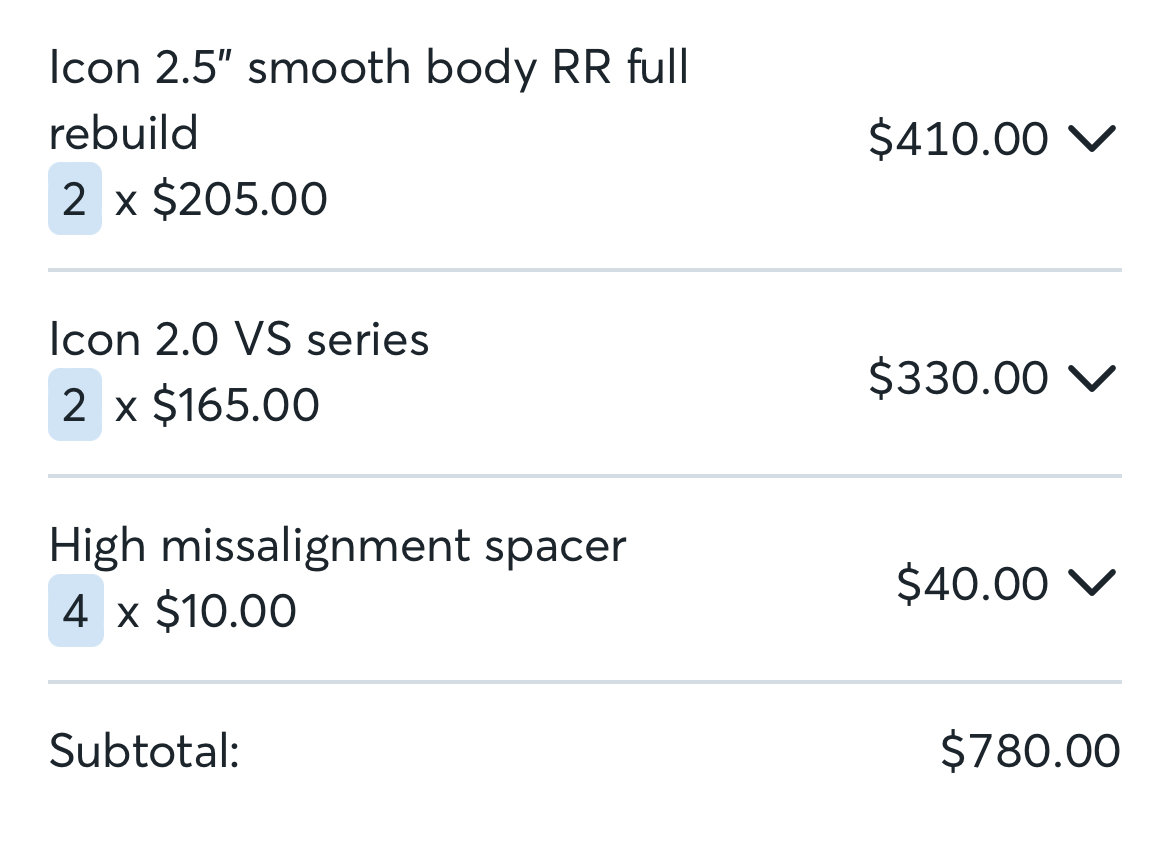Open Icon 2.5" smooth body RR full rebuild item
Image resolution: width=1170 pixels, height=851 pixels.
click(x=368, y=100)
